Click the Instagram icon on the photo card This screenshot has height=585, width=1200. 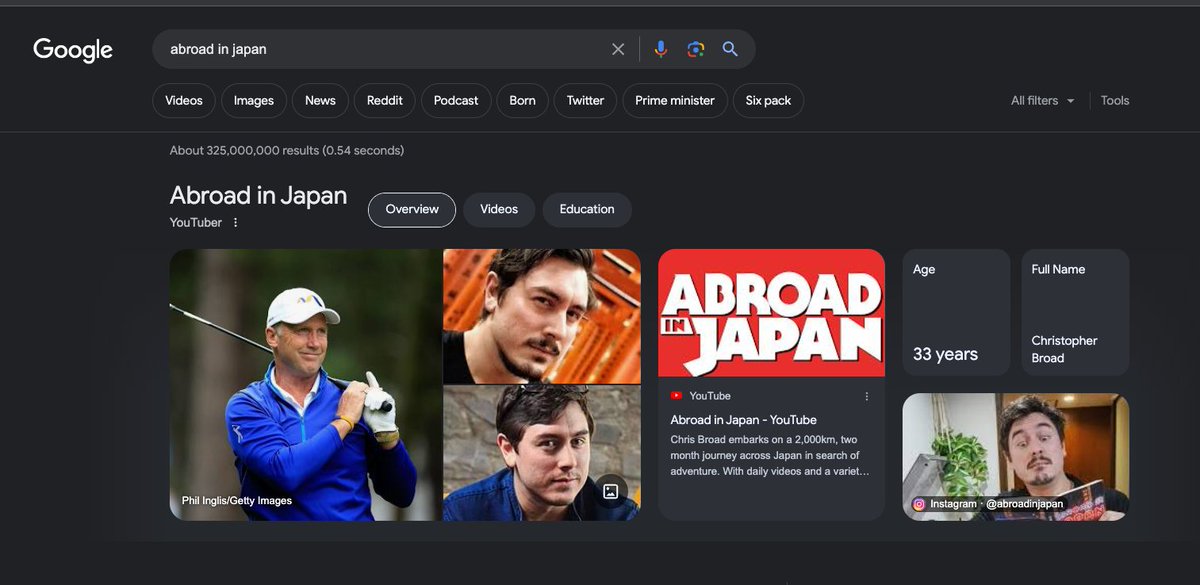(x=919, y=504)
